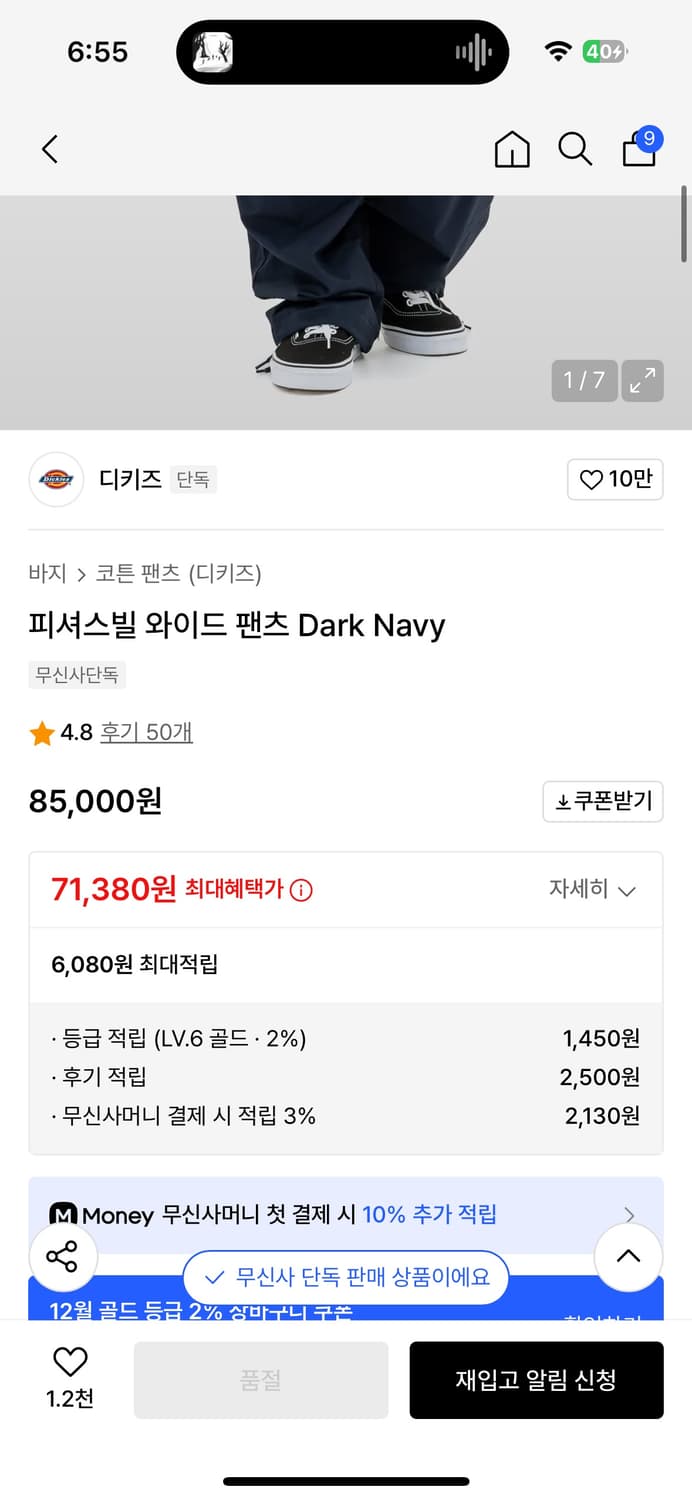Open the search function
Image resolution: width=692 pixels, height=1500 pixels.
pos(575,148)
